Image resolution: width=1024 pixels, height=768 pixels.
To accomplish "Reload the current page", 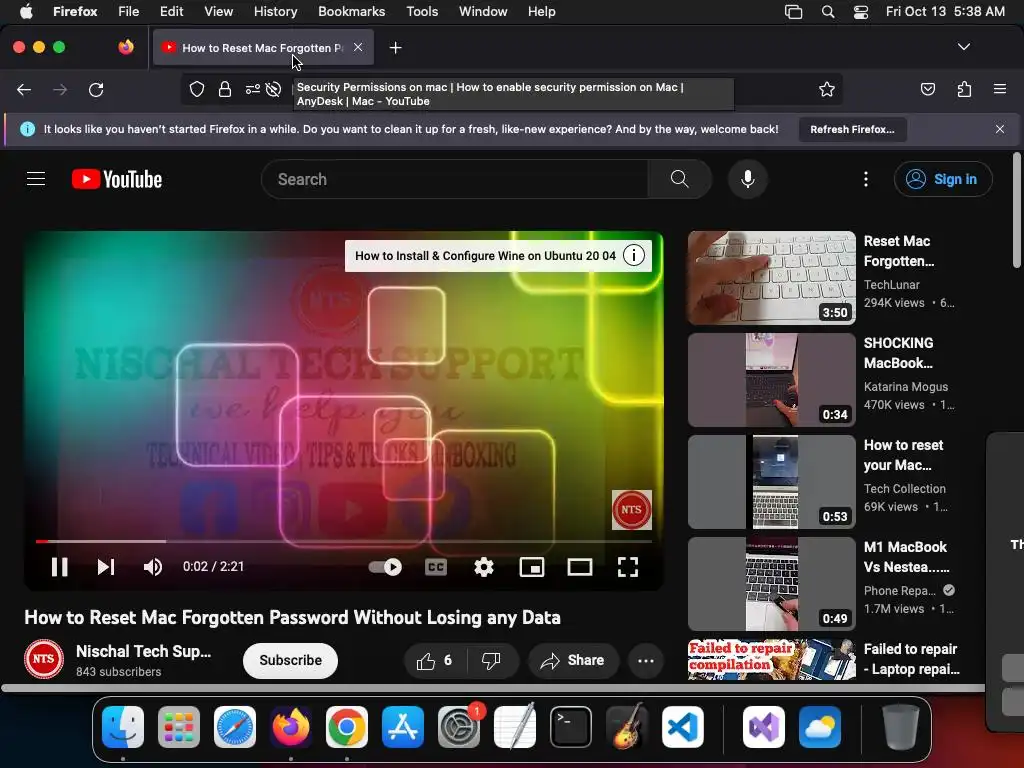I will 96,89.
